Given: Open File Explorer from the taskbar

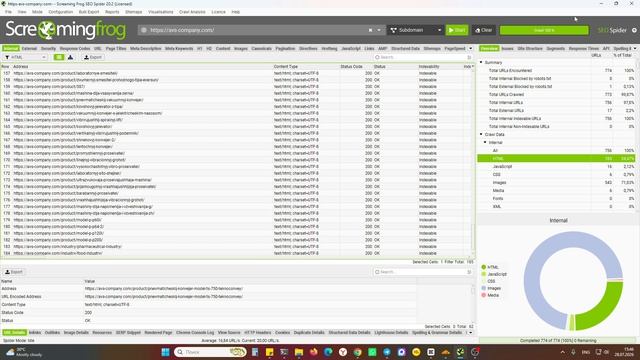Looking at the screenshot, I should [299, 352].
